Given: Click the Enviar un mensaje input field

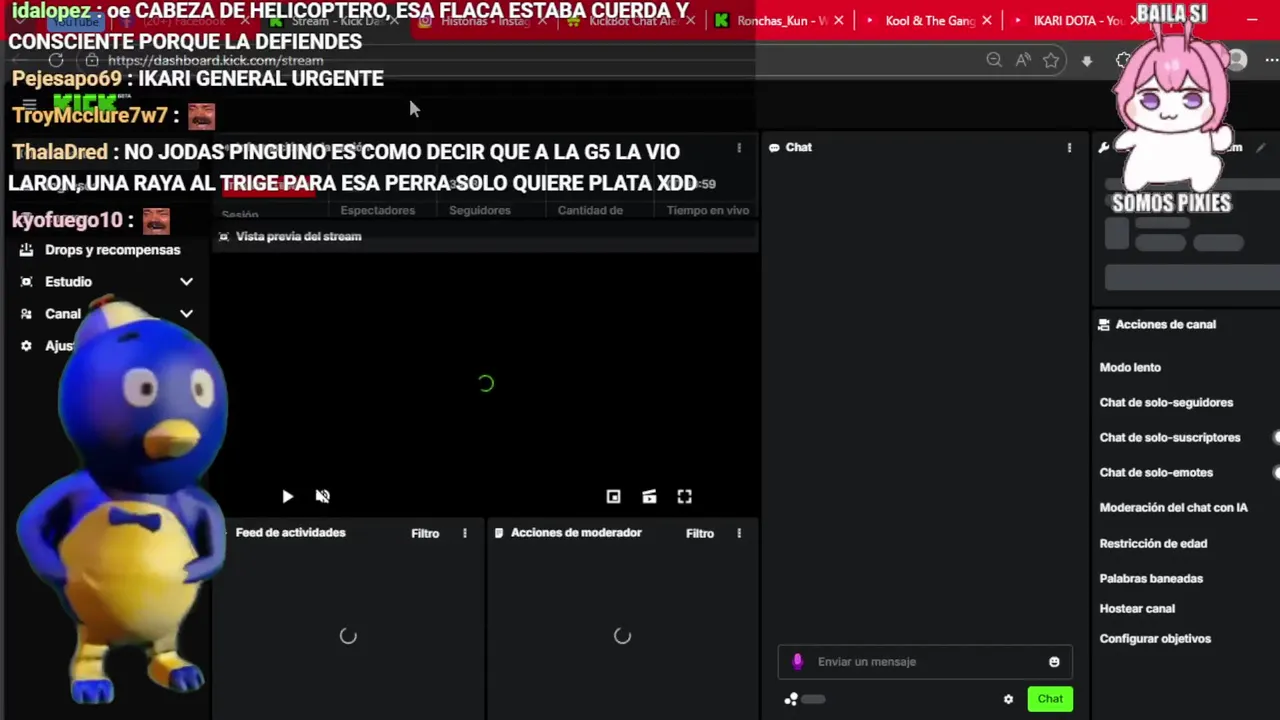Looking at the screenshot, I should pos(925,662).
